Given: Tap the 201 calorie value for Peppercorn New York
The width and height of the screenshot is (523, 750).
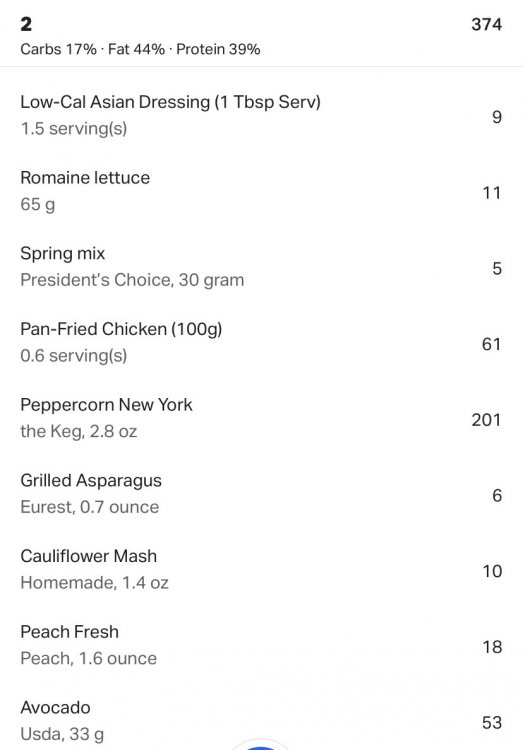Looking at the screenshot, I should [486, 419].
